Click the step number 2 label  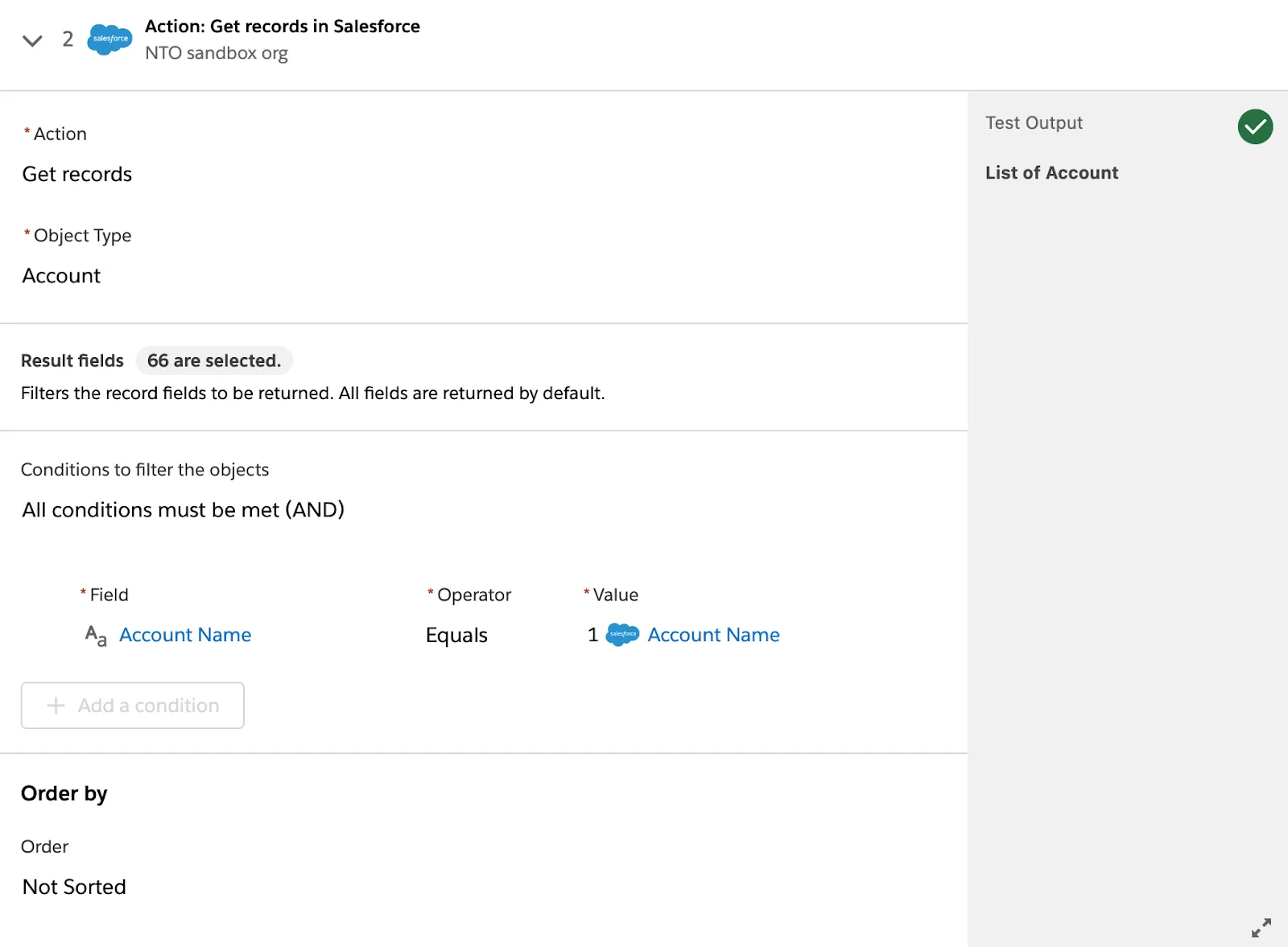(68, 39)
